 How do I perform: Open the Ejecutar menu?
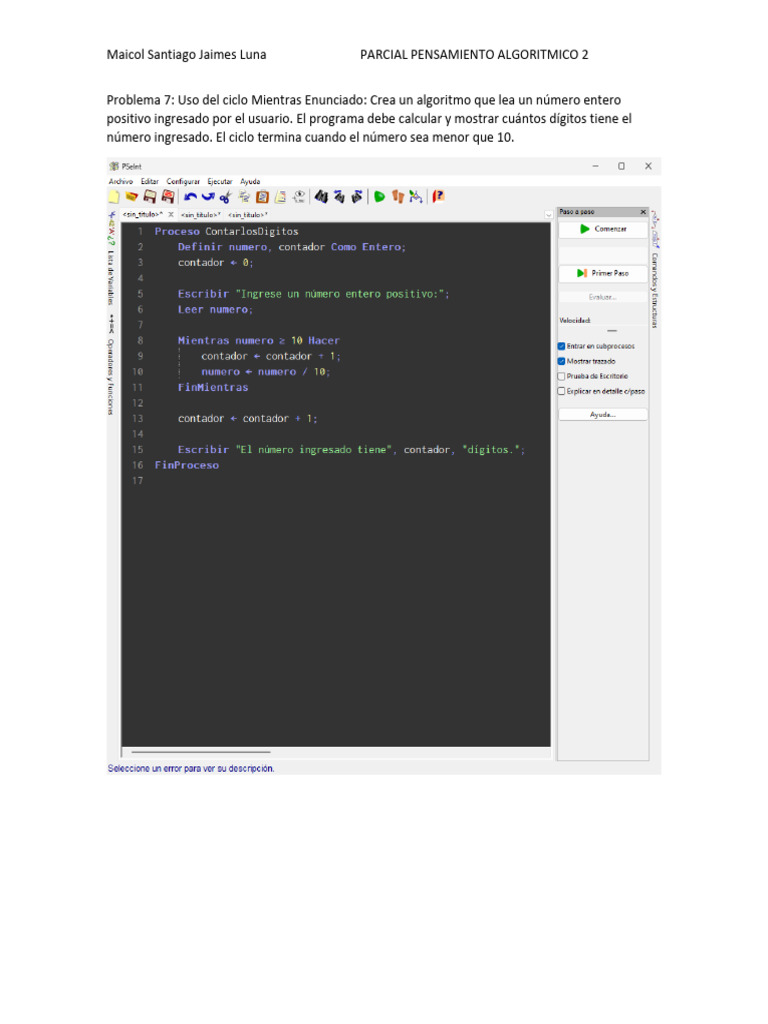pyautogui.click(x=219, y=181)
